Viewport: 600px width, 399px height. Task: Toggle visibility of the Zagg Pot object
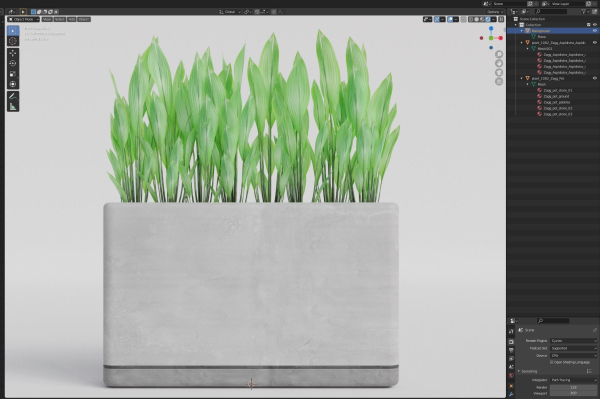pos(595,78)
